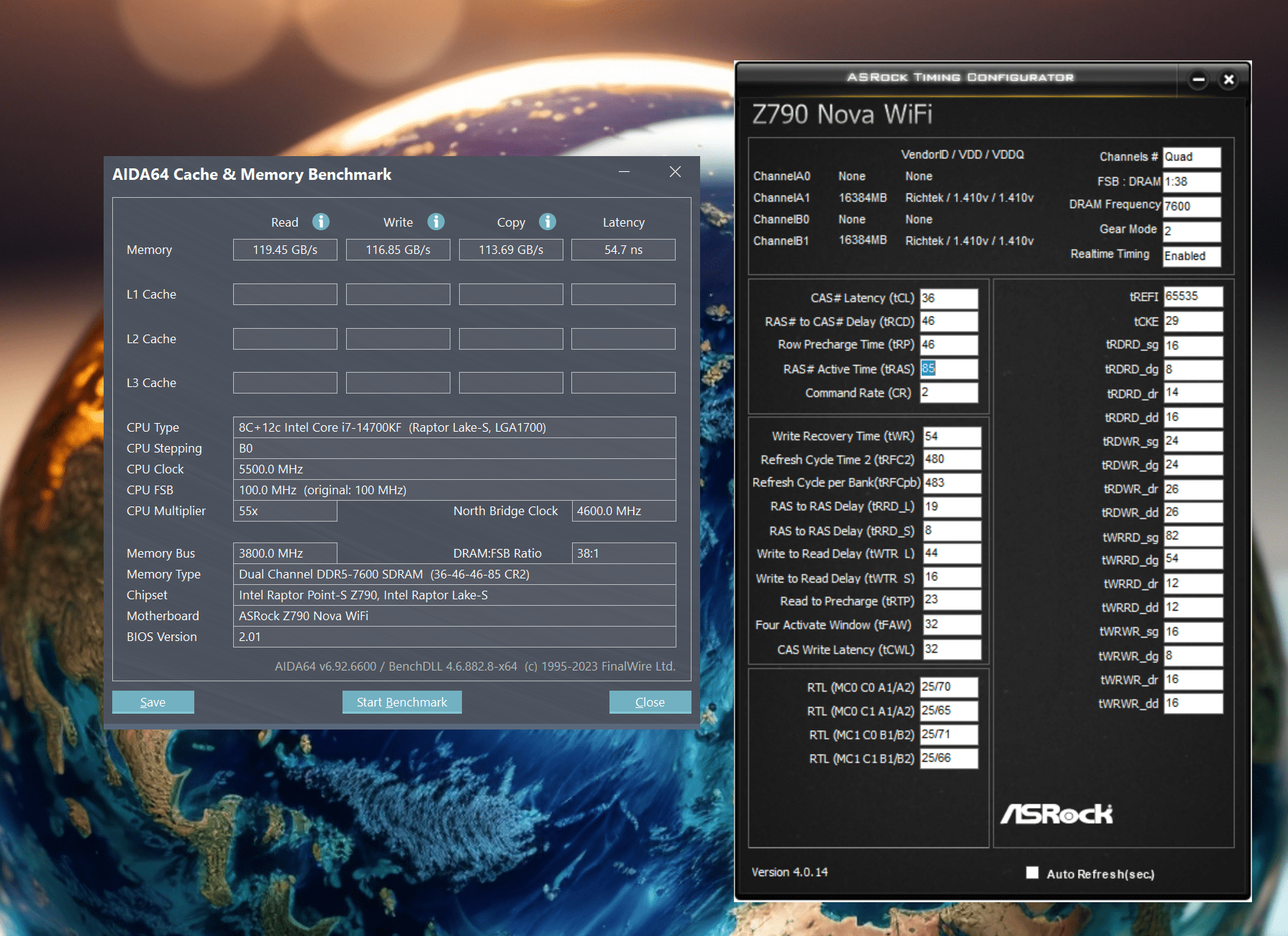Click the DRAM Frequency field
1288x936 pixels.
1192,206
